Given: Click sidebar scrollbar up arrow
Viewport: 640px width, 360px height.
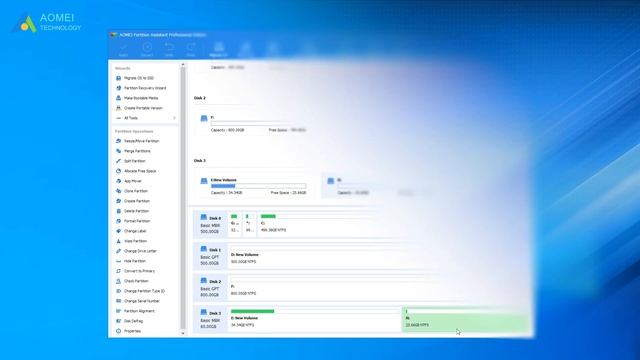Looking at the screenshot, I should click(x=183, y=64).
